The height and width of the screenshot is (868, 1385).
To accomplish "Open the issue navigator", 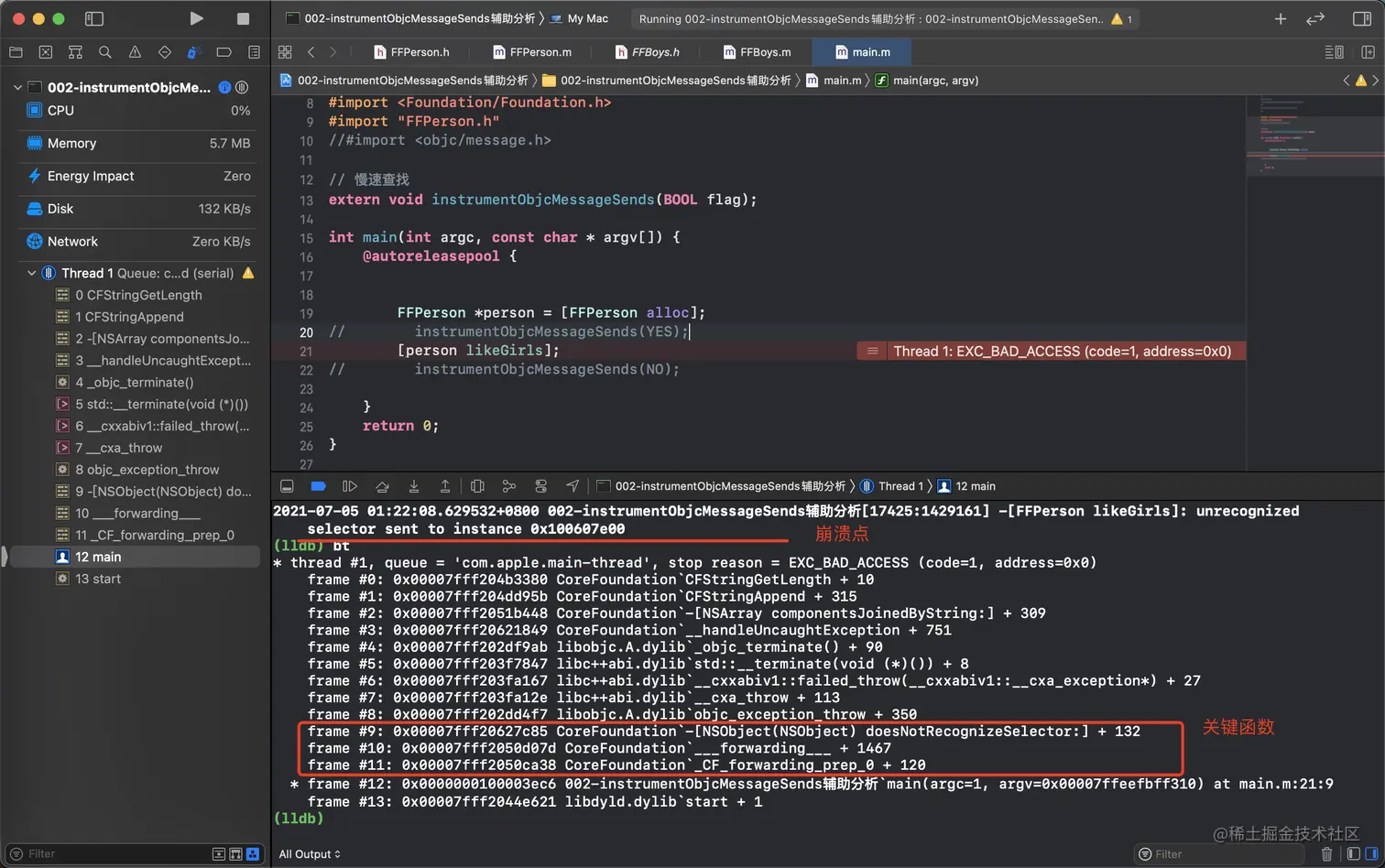I will click(135, 52).
